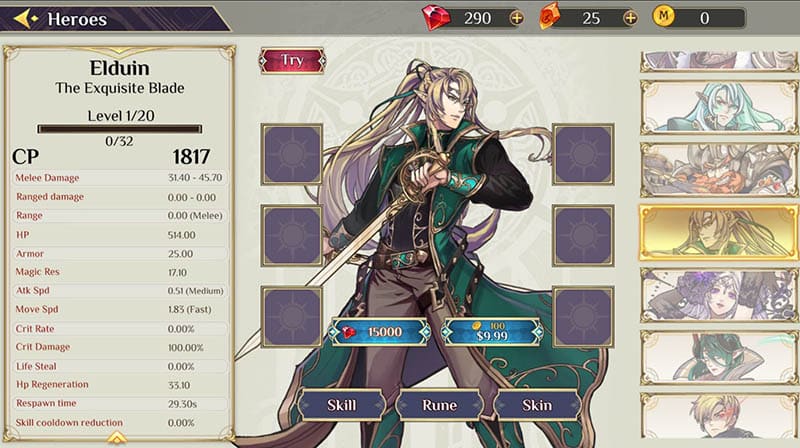Tap the gold M coin icon
Viewport: 800px width, 448px height.
click(663, 16)
